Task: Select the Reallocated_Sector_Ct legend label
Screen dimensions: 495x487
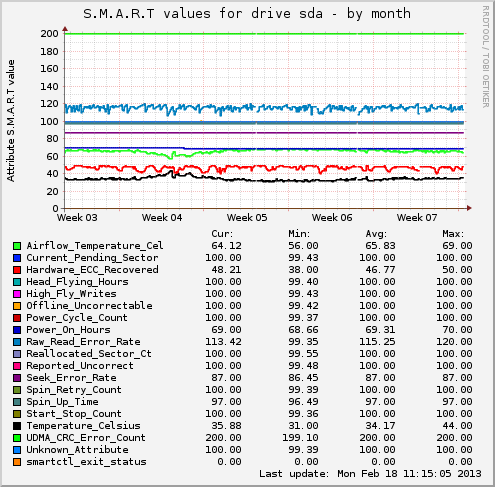Action: pyautogui.click(x=89, y=354)
